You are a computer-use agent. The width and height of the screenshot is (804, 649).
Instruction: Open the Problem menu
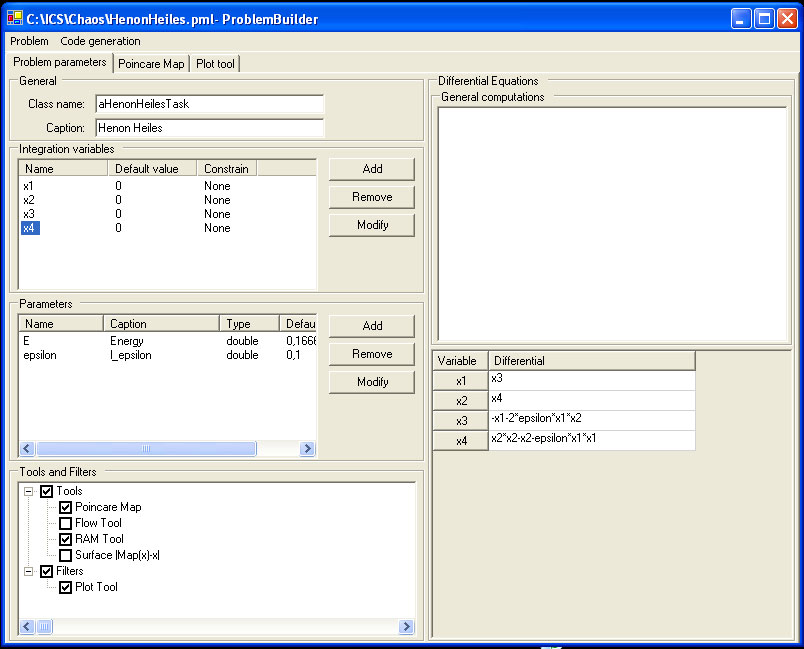point(29,41)
